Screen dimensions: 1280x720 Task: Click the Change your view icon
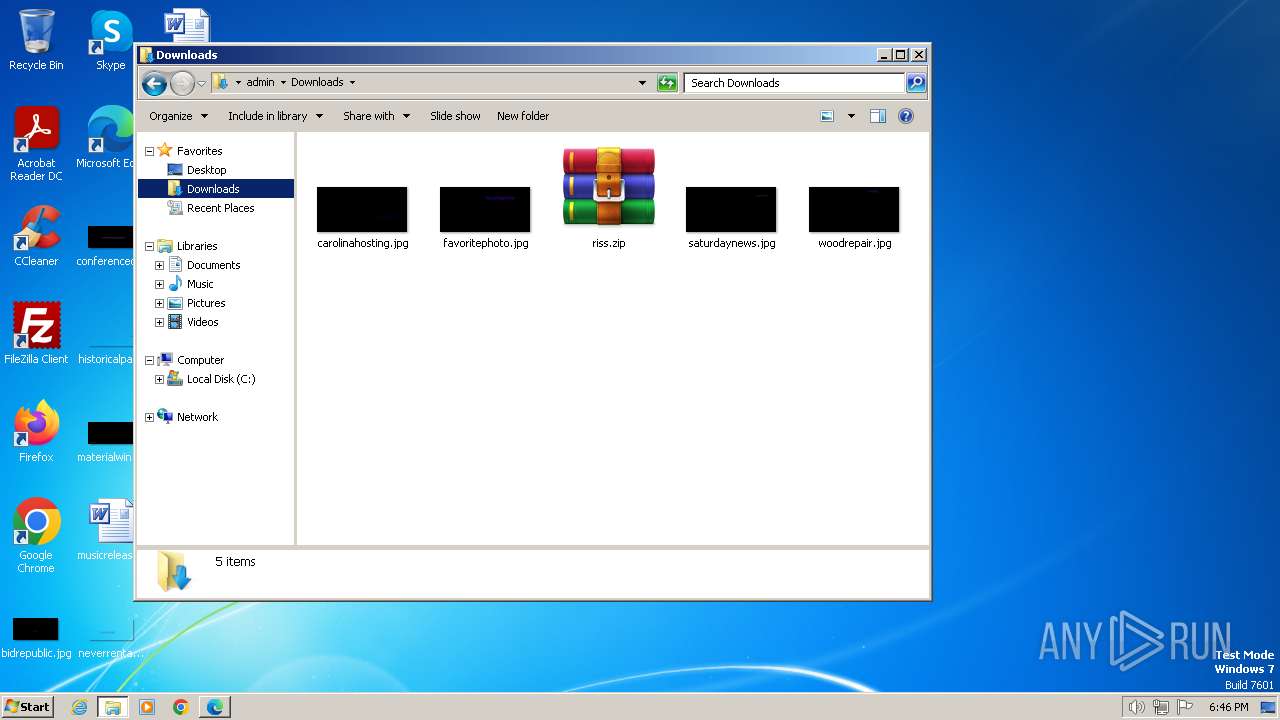[x=827, y=116]
